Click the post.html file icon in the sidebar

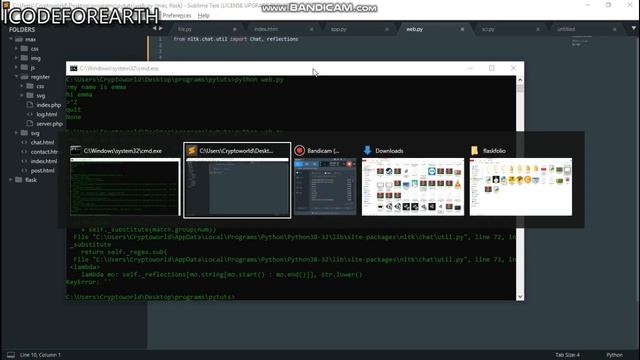click(x=24, y=170)
